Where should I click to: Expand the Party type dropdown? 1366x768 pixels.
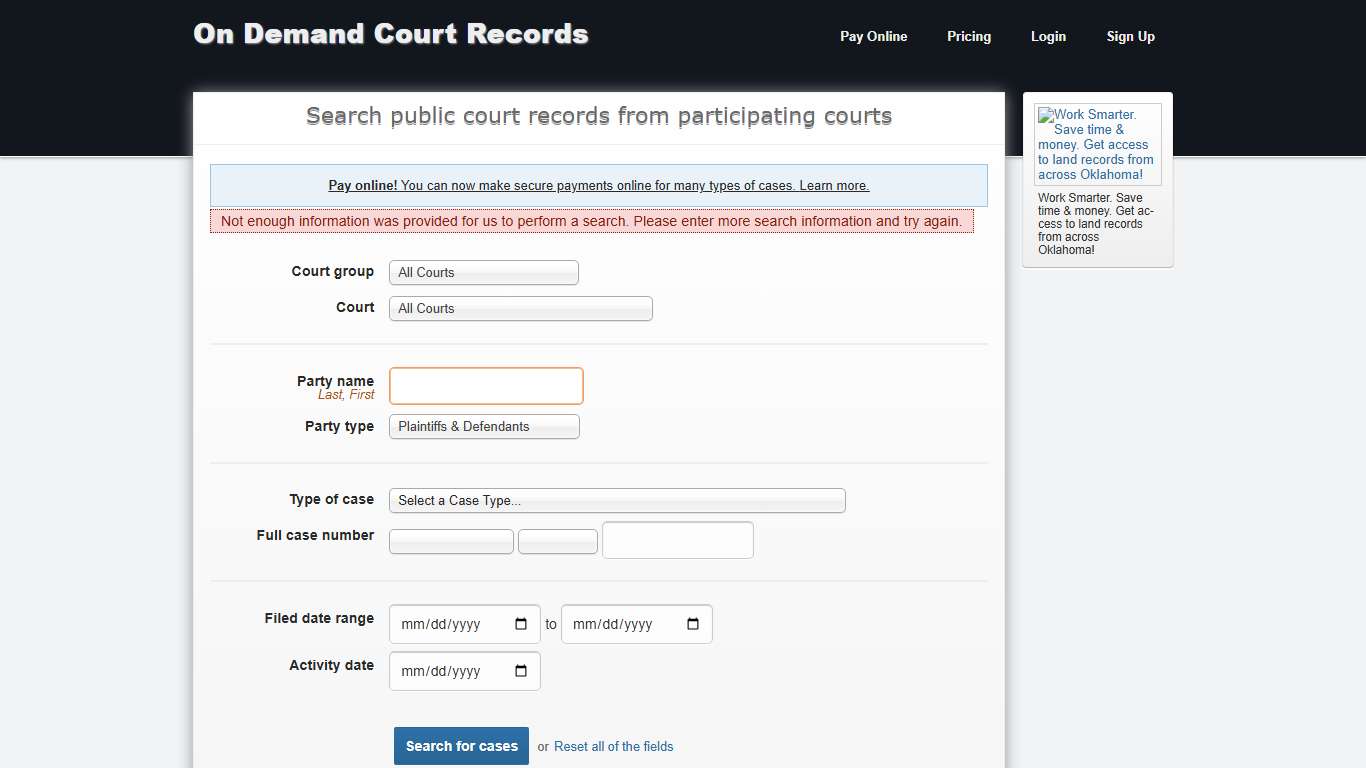483,426
